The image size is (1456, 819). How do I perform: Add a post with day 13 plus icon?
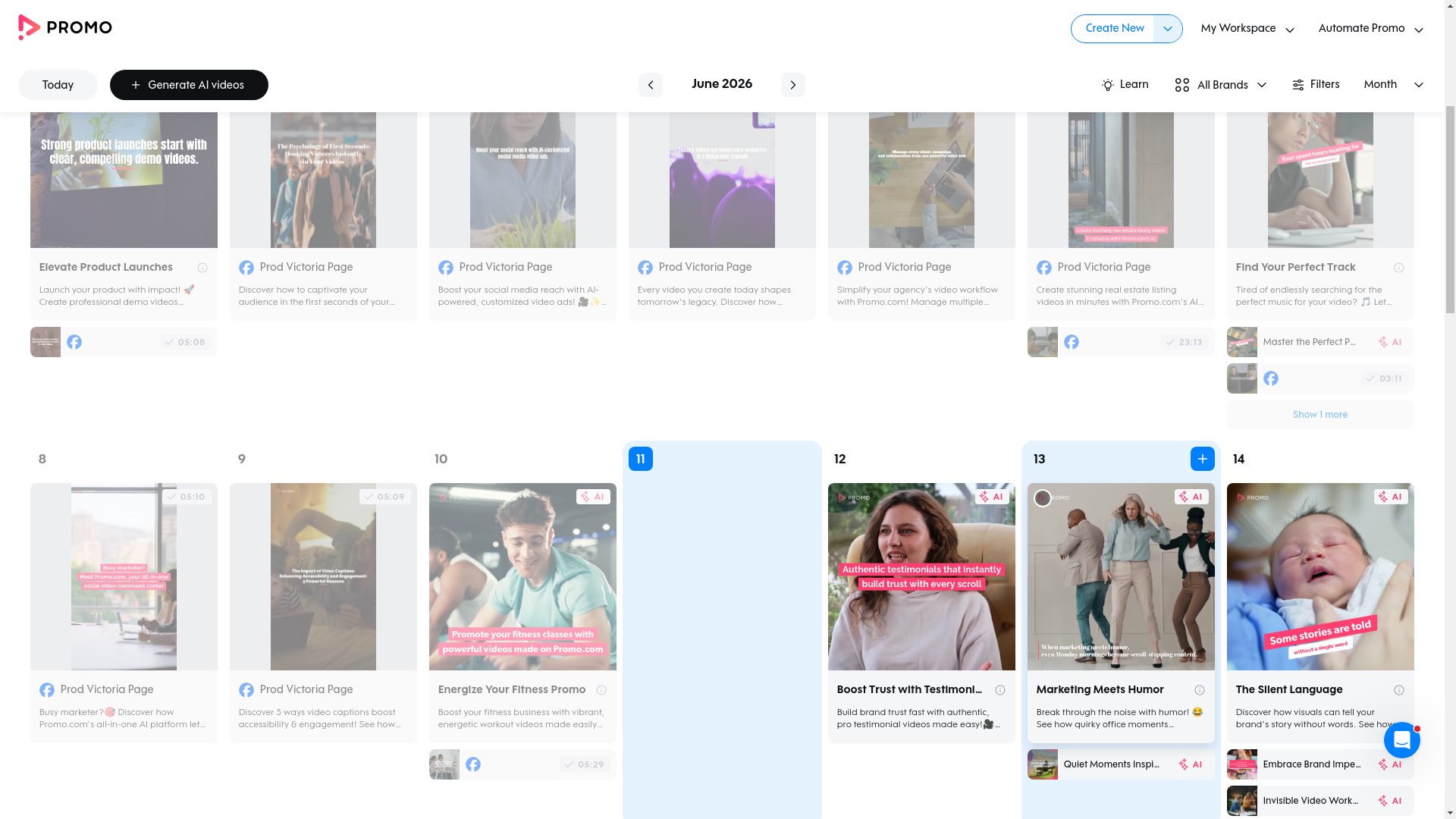pyautogui.click(x=1203, y=459)
